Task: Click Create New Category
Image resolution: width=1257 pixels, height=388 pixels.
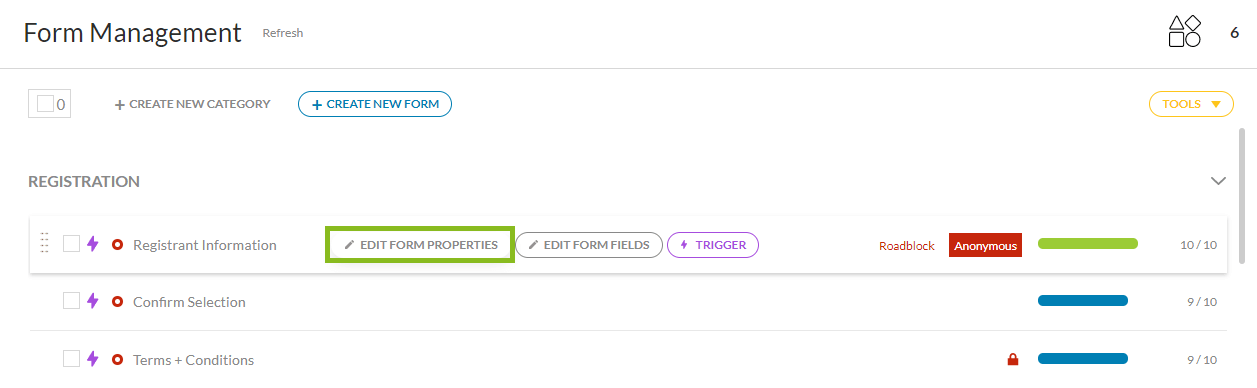Action: tap(192, 104)
